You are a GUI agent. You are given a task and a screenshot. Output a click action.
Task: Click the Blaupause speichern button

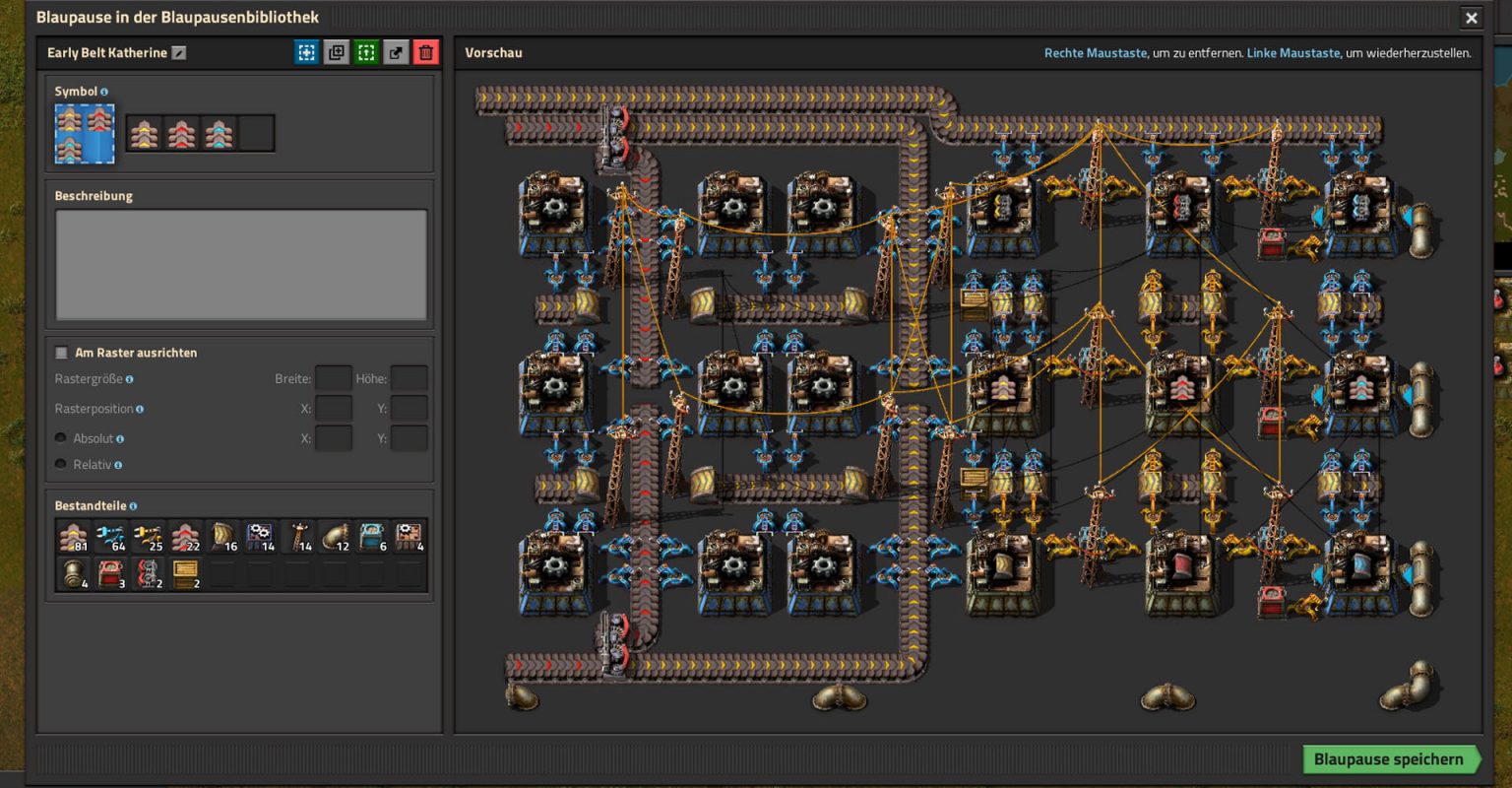click(1392, 759)
